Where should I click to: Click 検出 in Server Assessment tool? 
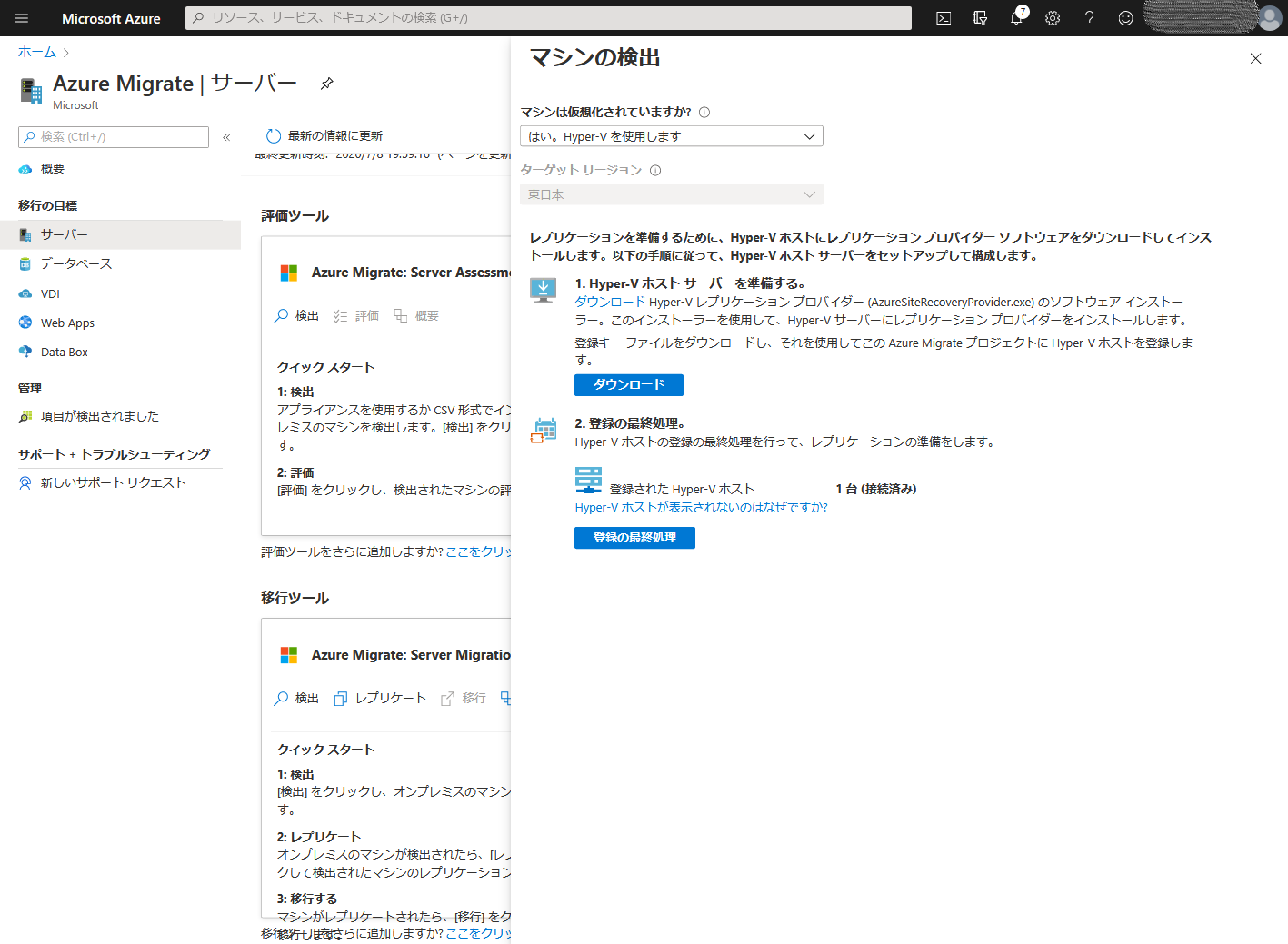296,316
